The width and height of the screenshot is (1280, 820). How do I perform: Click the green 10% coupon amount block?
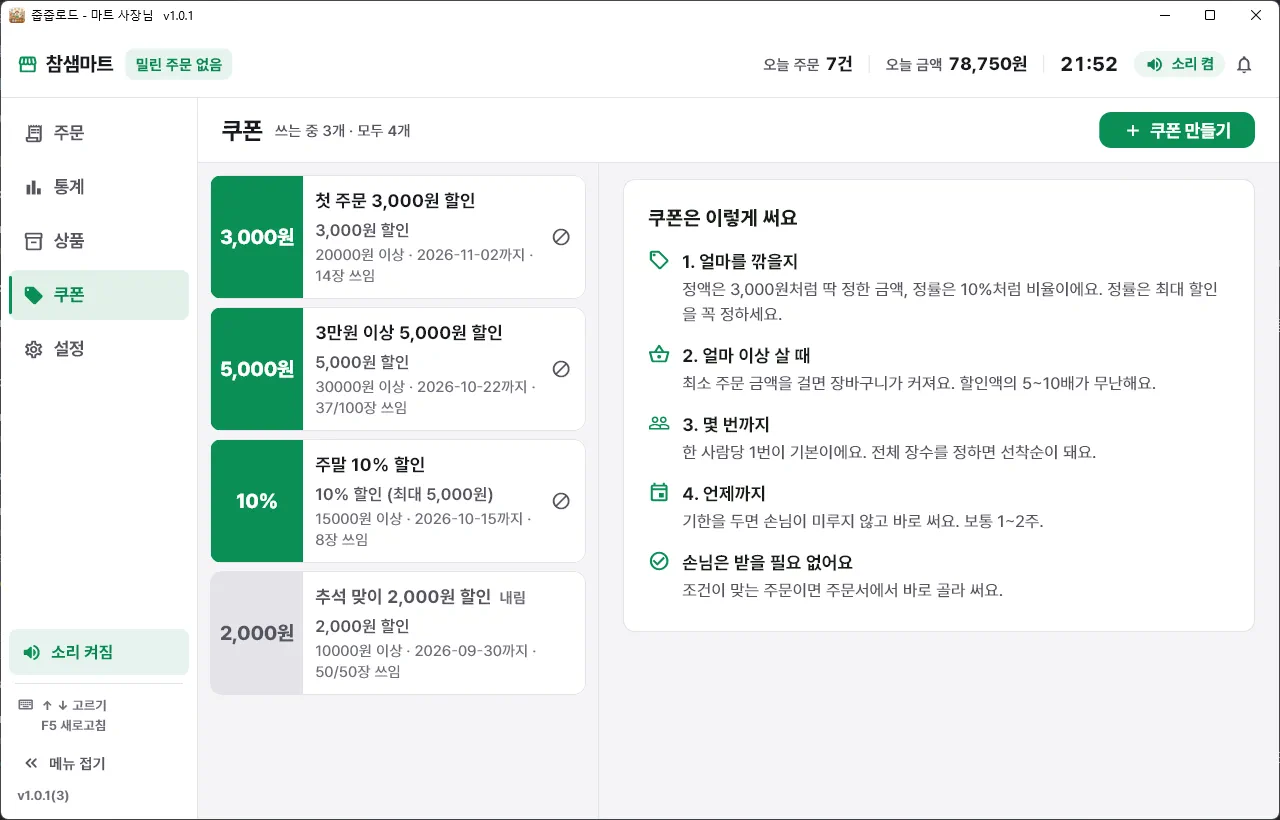pos(257,501)
